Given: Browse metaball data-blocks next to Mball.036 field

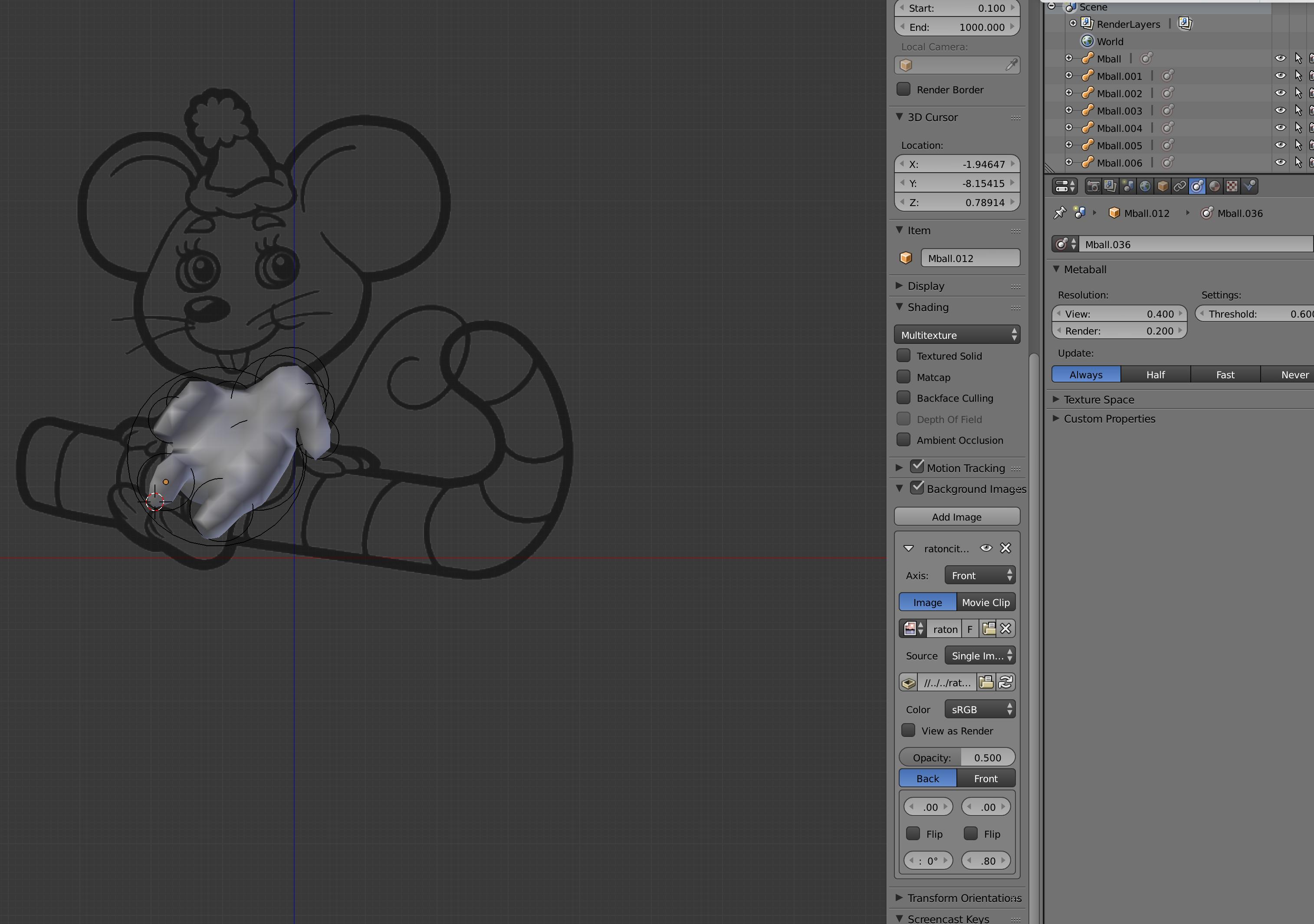Looking at the screenshot, I should tap(1065, 244).
